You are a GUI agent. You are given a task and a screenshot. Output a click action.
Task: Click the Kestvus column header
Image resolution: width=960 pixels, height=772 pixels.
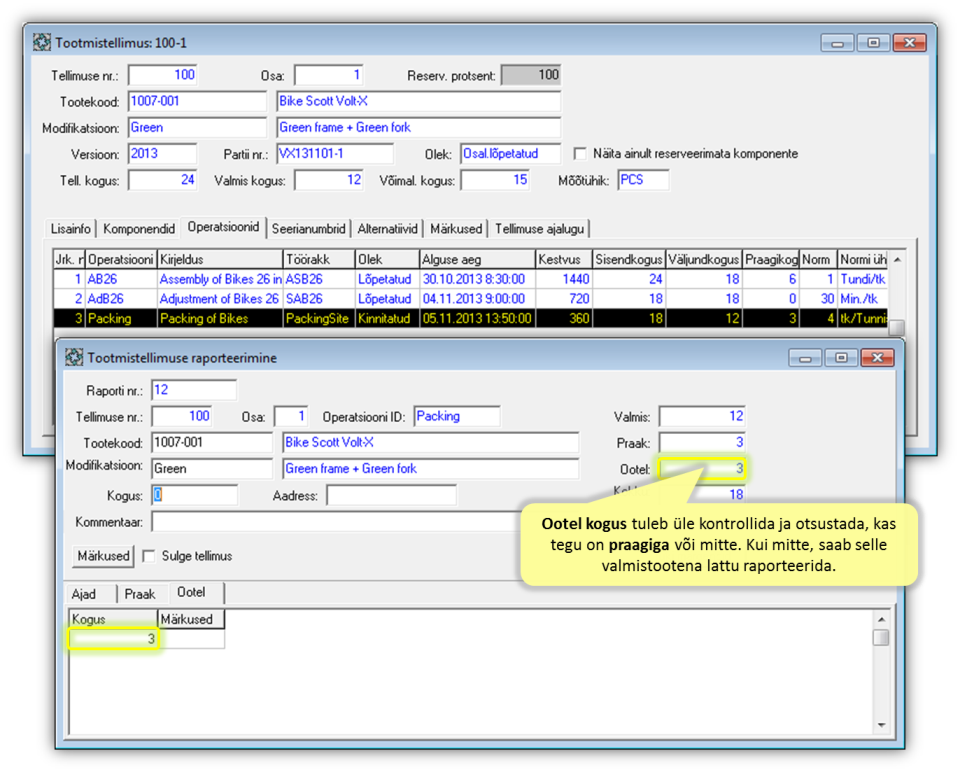click(x=564, y=260)
